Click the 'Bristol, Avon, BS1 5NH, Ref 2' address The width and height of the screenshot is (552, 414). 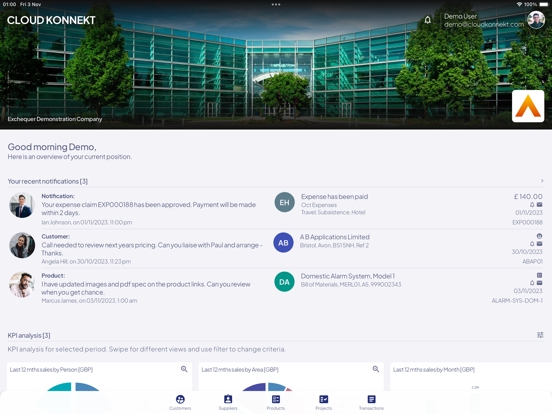[334, 245]
